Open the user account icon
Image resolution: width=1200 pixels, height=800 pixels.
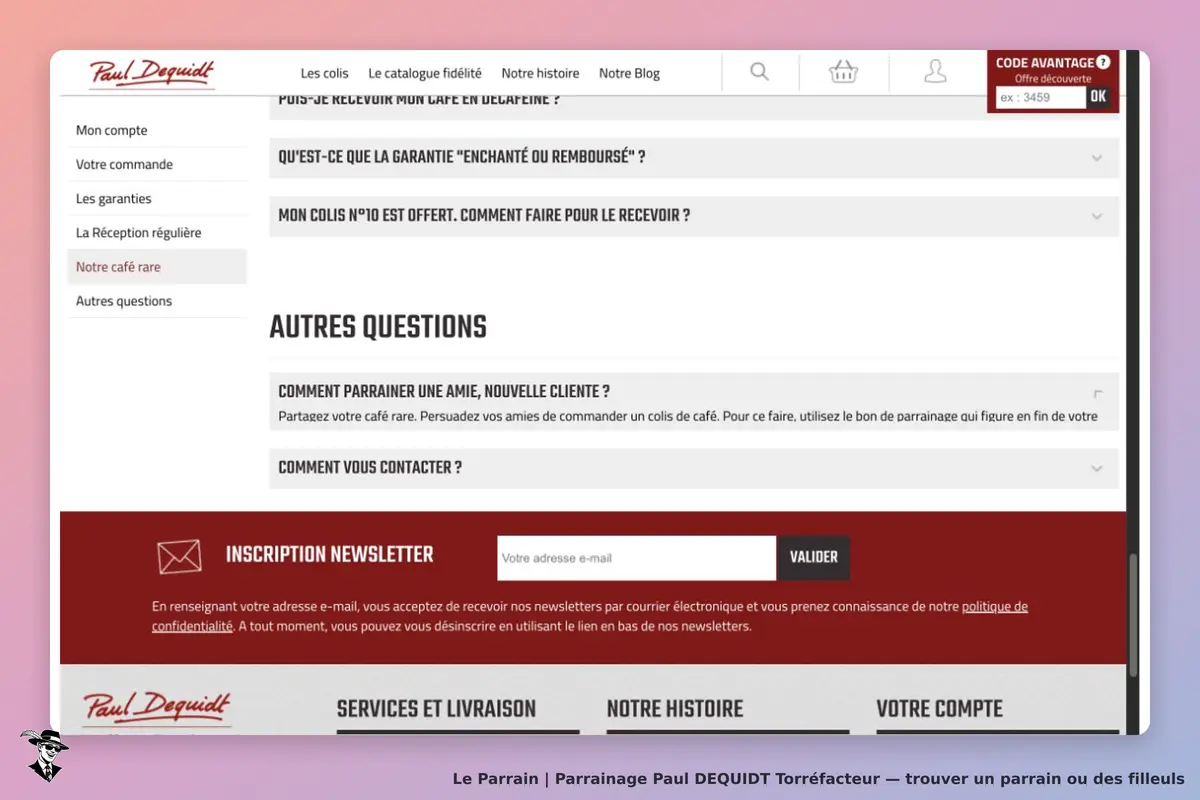[x=935, y=72]
